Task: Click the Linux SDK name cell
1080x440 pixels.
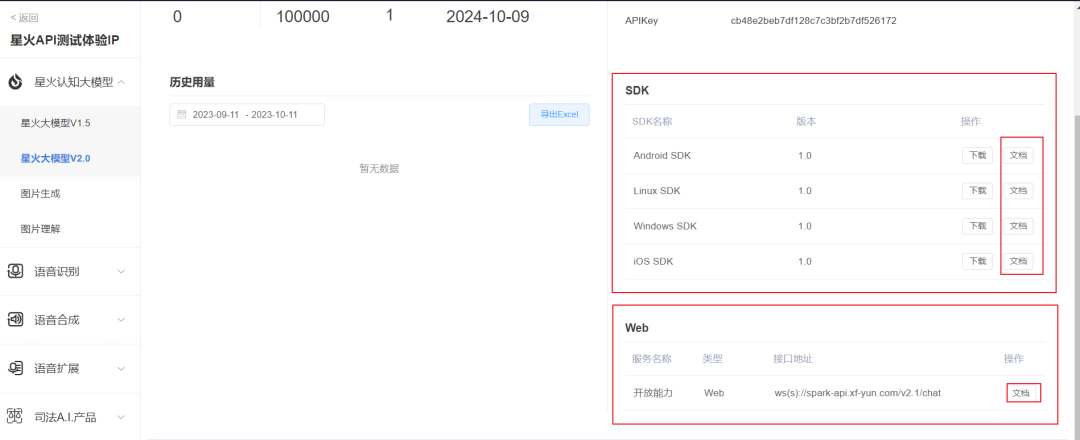Action: click(x=656, y=191)
